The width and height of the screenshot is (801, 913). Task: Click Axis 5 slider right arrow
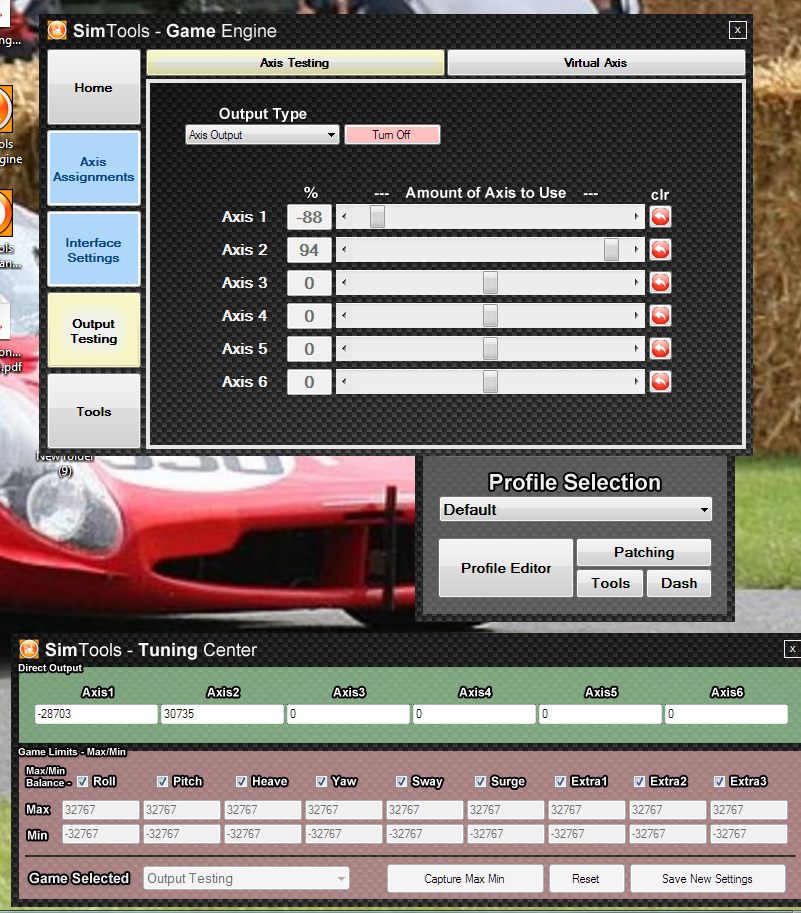(637, 349)
